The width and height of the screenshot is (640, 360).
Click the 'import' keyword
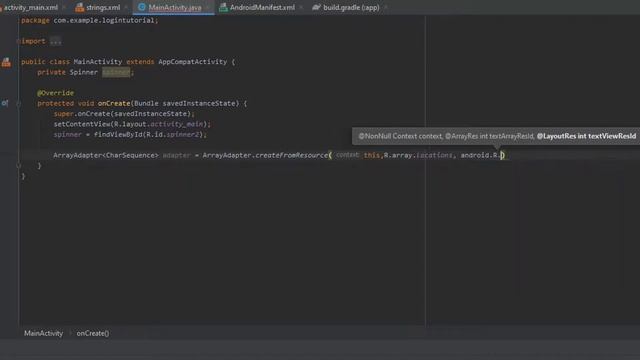click(33, 41)
